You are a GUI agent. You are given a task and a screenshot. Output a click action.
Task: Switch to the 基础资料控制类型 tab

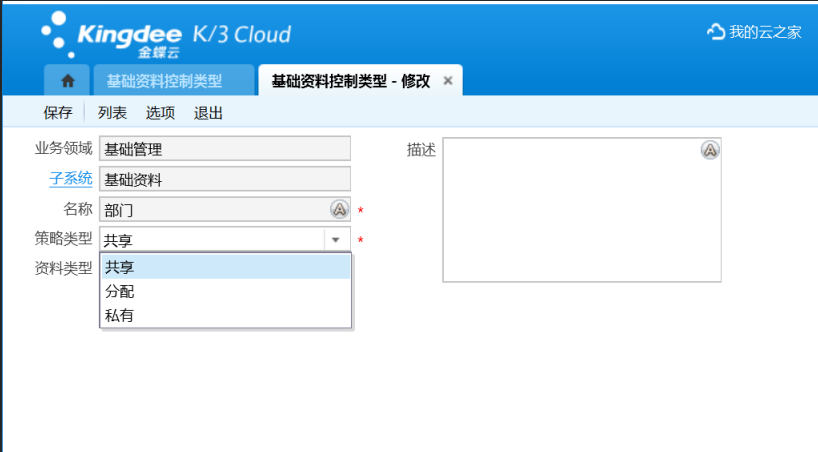click(164, 81)
